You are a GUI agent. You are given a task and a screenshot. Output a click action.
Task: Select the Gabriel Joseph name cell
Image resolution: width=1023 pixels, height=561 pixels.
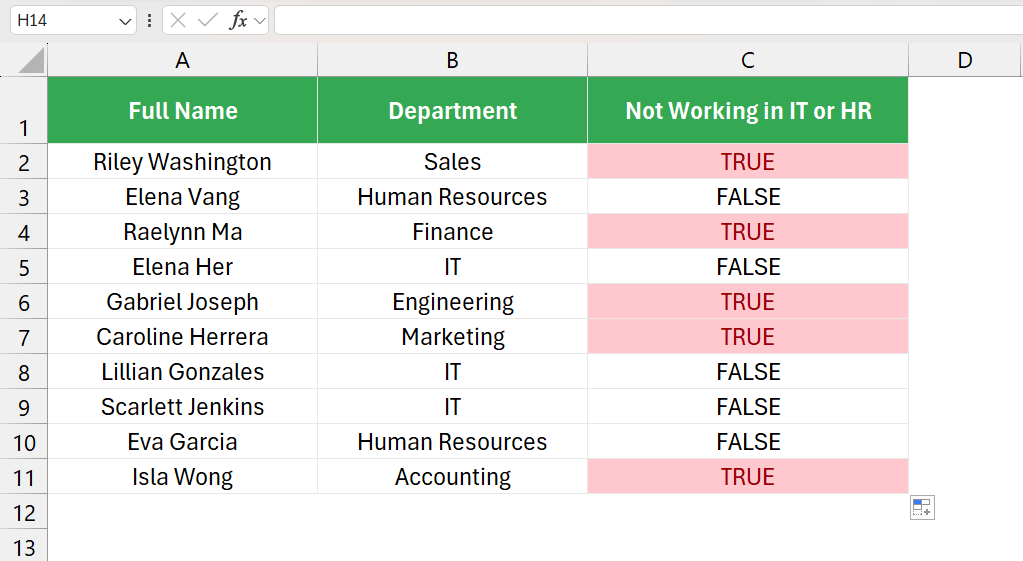pos(183,302)
